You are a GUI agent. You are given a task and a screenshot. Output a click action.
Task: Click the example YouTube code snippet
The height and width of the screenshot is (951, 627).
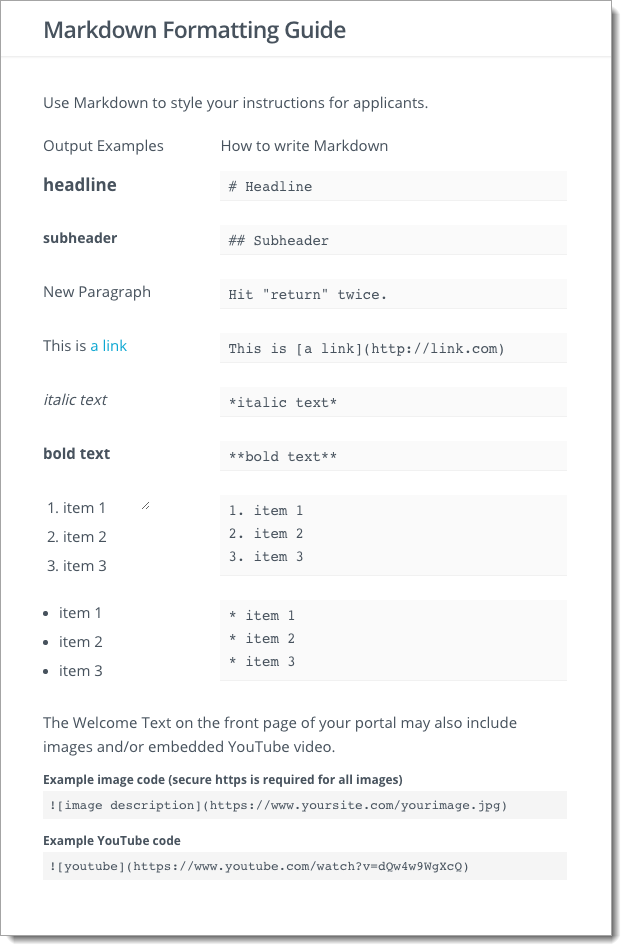coord(304,866)
